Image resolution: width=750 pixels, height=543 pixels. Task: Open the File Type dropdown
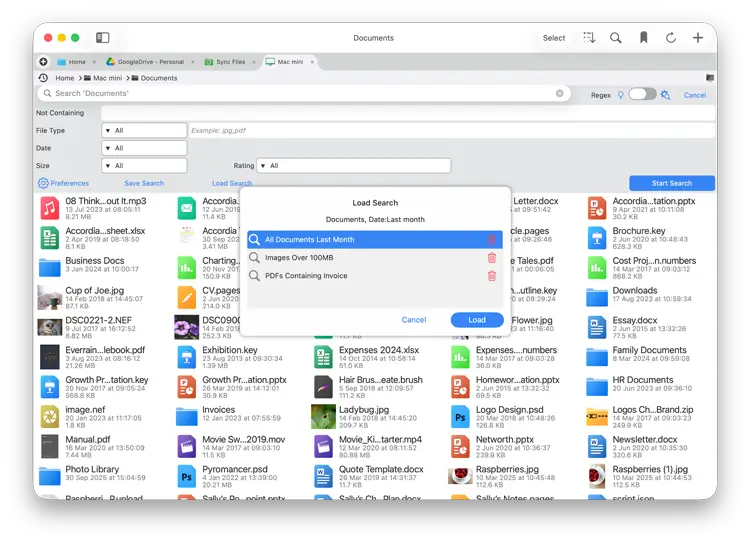point(144,131)
